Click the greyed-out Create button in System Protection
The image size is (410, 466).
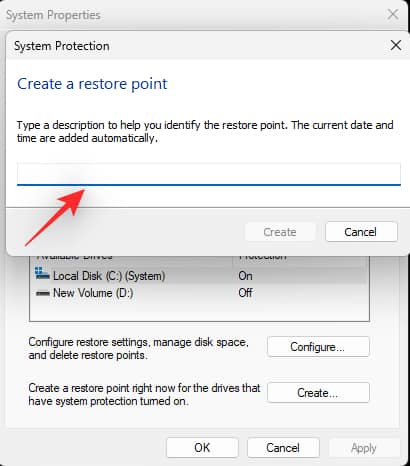point(280,232)
